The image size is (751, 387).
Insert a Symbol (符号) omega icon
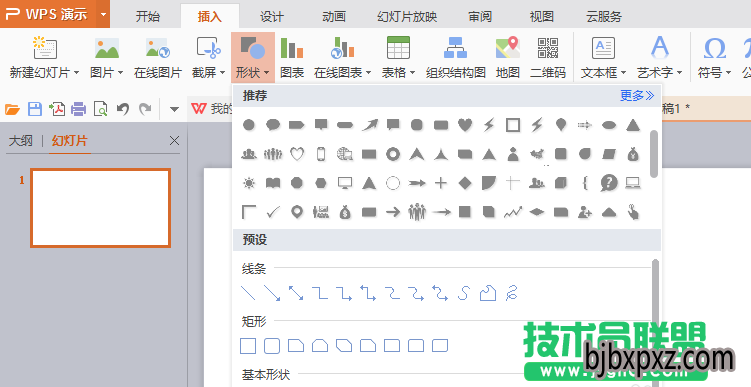tap(714, 48)
